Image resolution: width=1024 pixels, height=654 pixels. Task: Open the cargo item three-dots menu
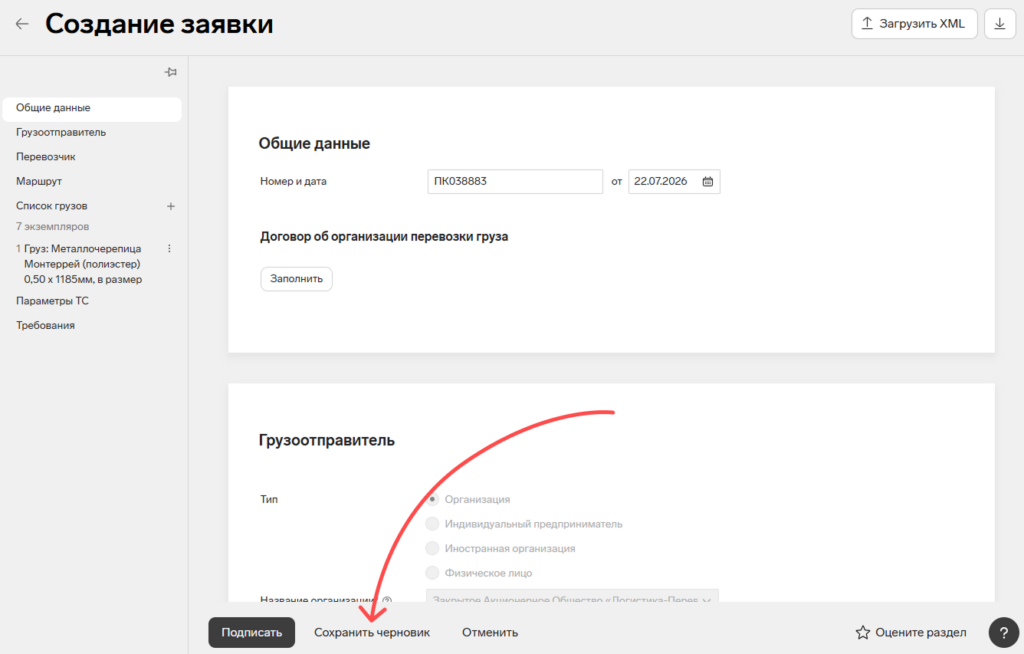169,248
